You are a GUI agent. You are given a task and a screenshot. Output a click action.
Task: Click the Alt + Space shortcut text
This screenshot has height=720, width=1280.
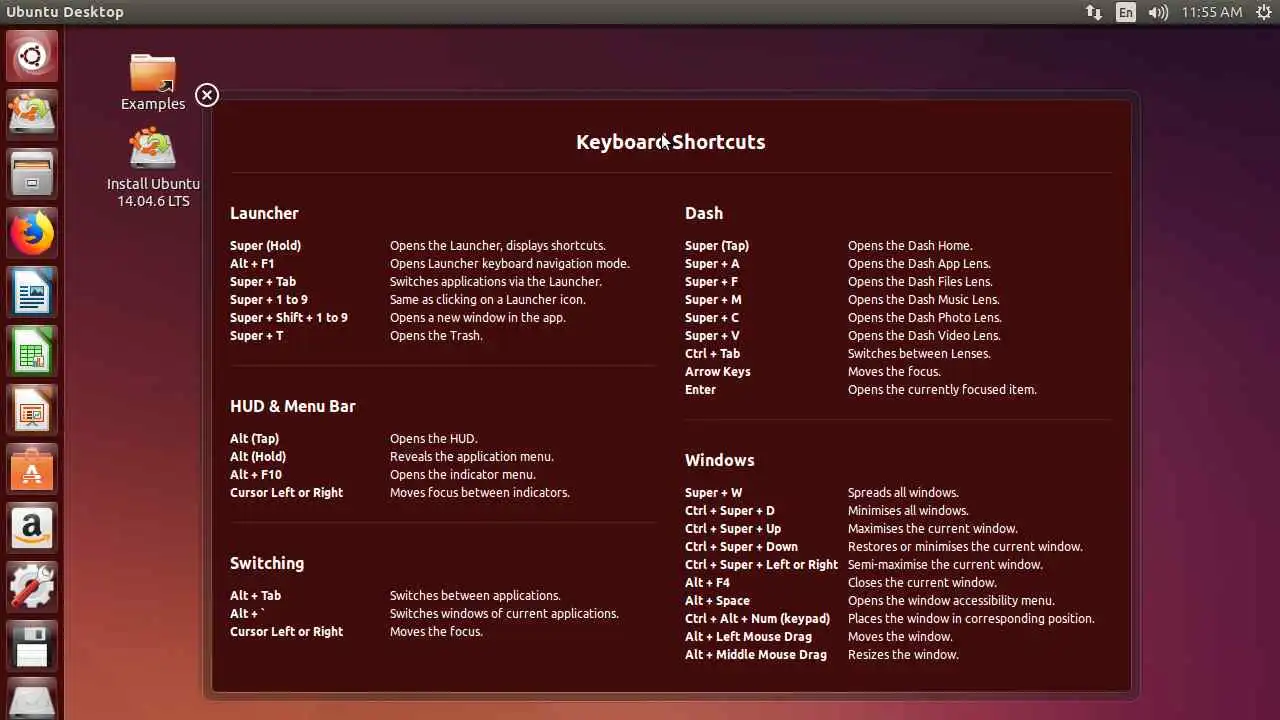(x=717, y=600)
